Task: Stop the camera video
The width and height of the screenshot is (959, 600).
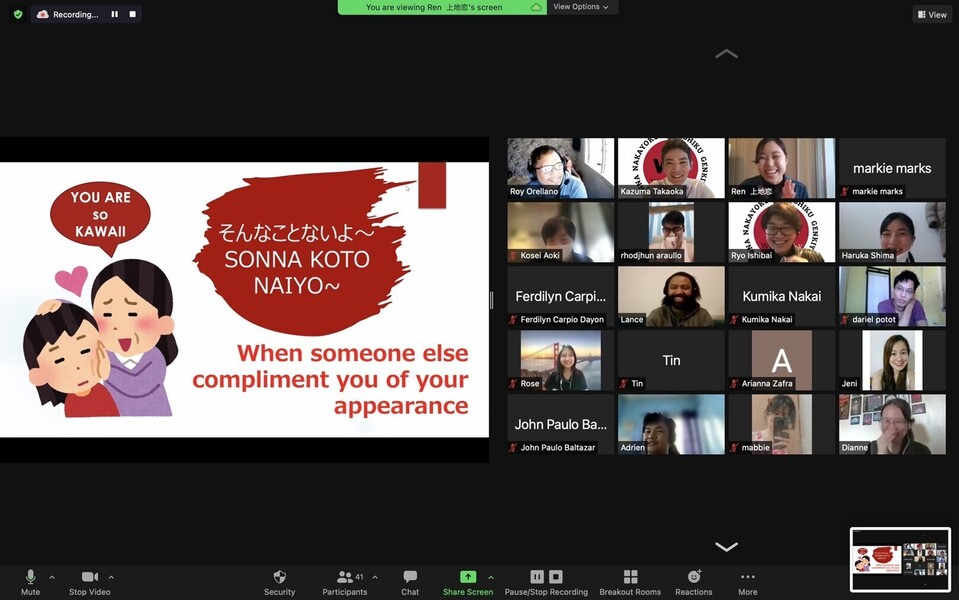Action: [x=89, y=577]
